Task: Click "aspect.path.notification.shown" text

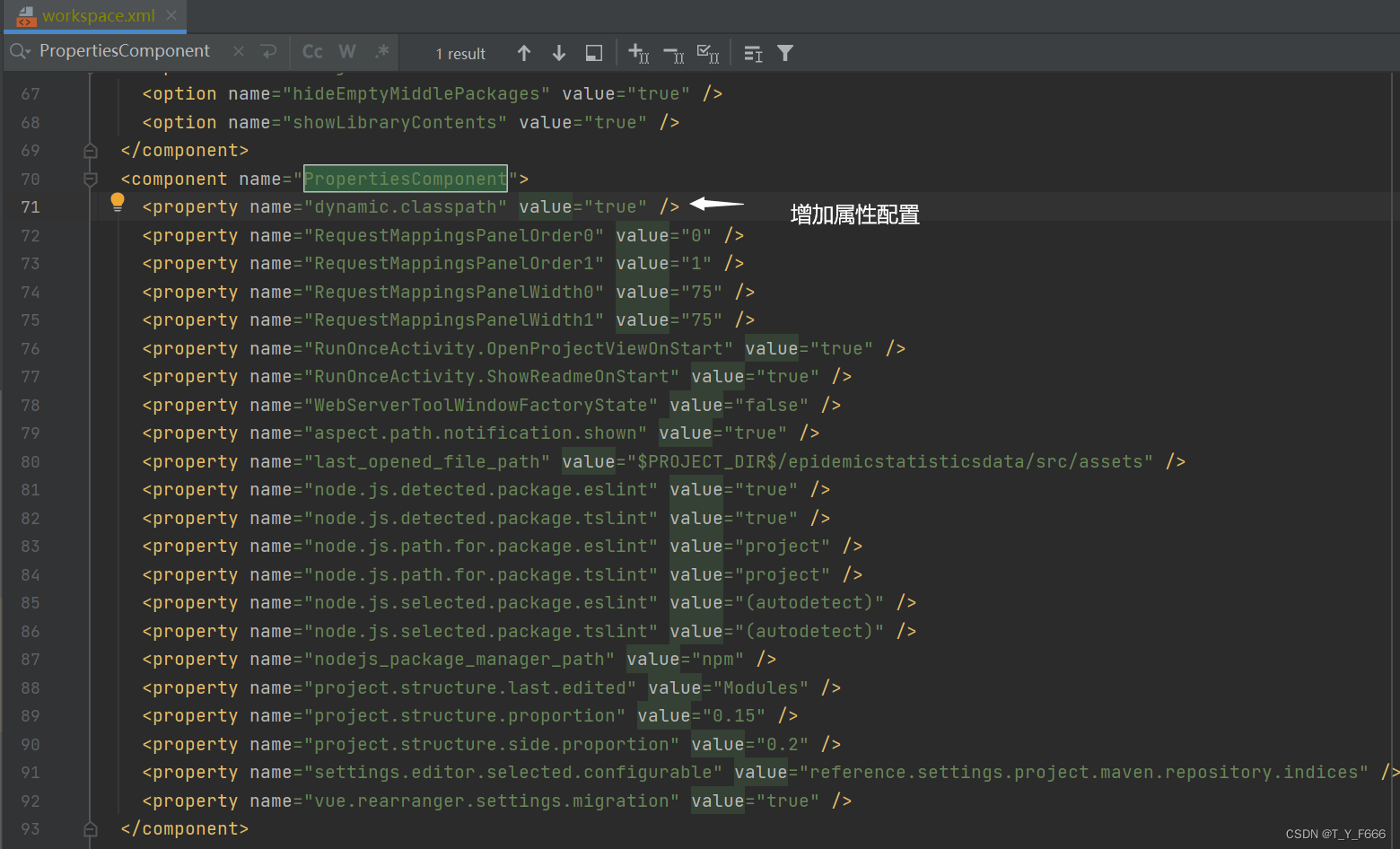Action: point(476,433)
